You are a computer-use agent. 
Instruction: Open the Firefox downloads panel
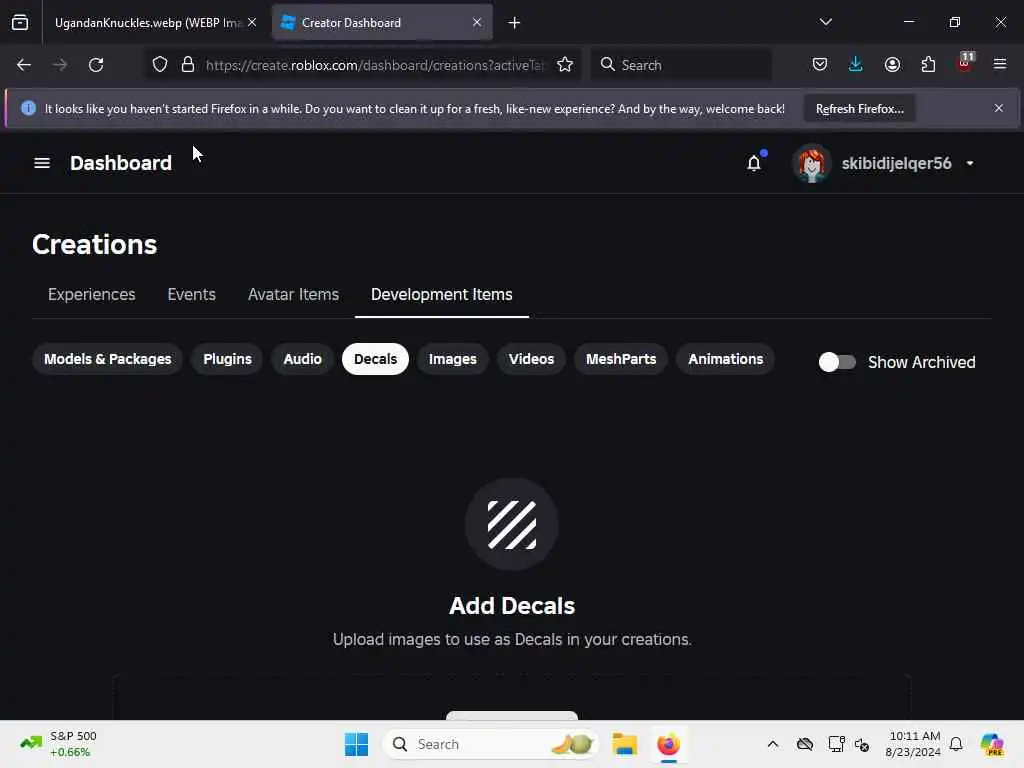click(856, 65)
